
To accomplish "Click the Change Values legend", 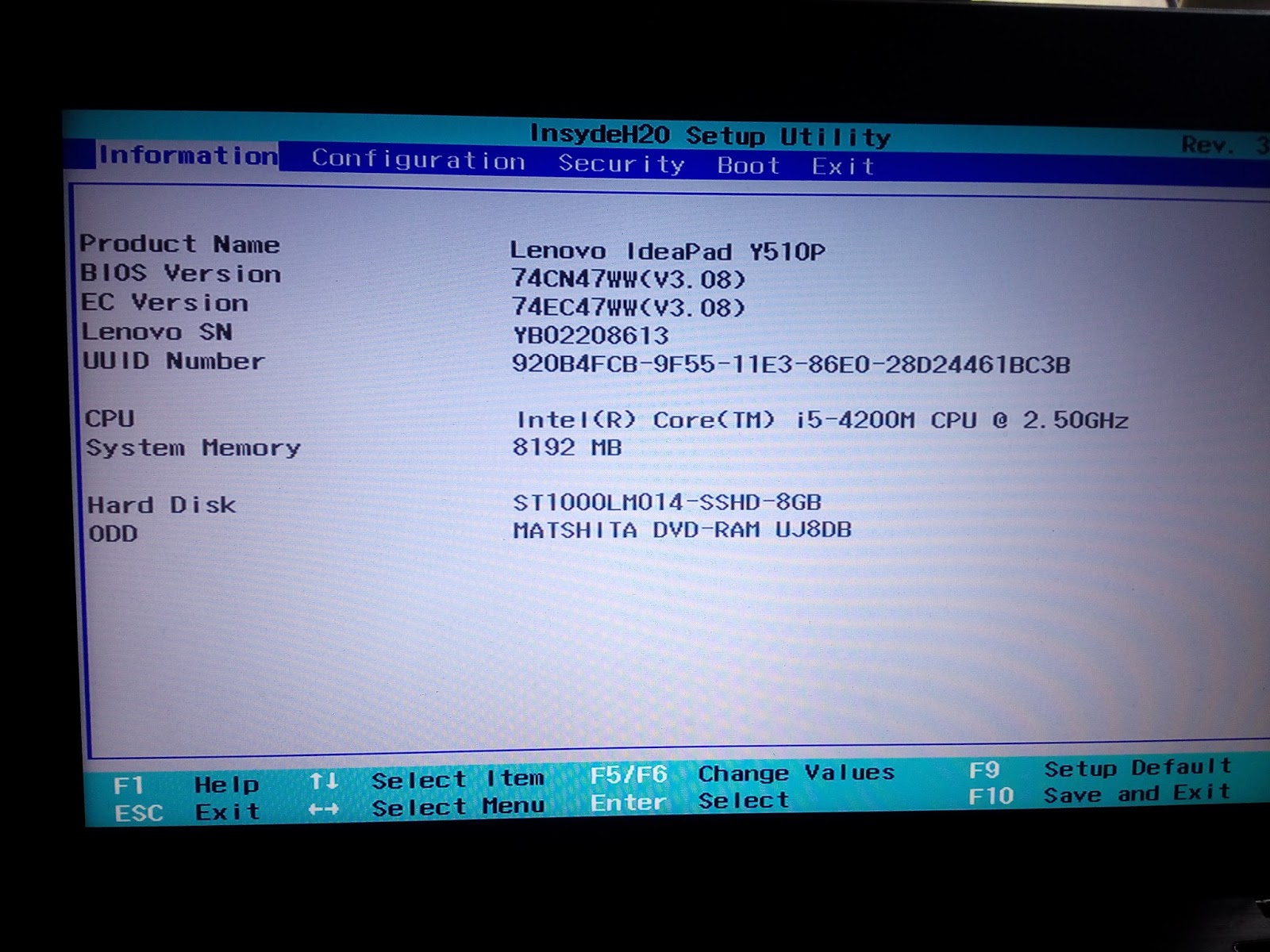I will tap(796, 773).
